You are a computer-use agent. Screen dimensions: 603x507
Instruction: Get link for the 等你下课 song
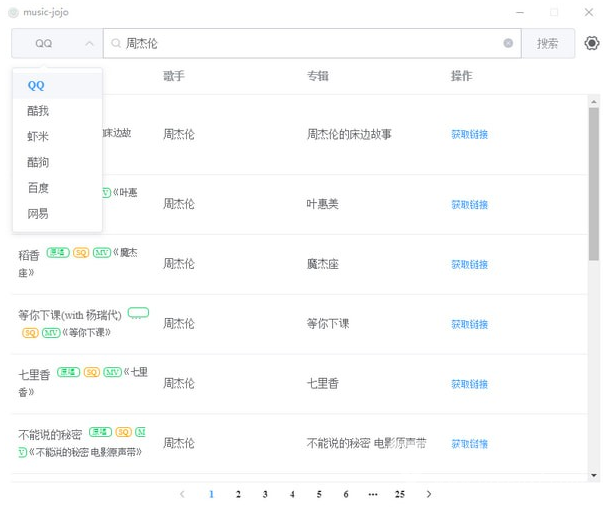coord(469,324)
